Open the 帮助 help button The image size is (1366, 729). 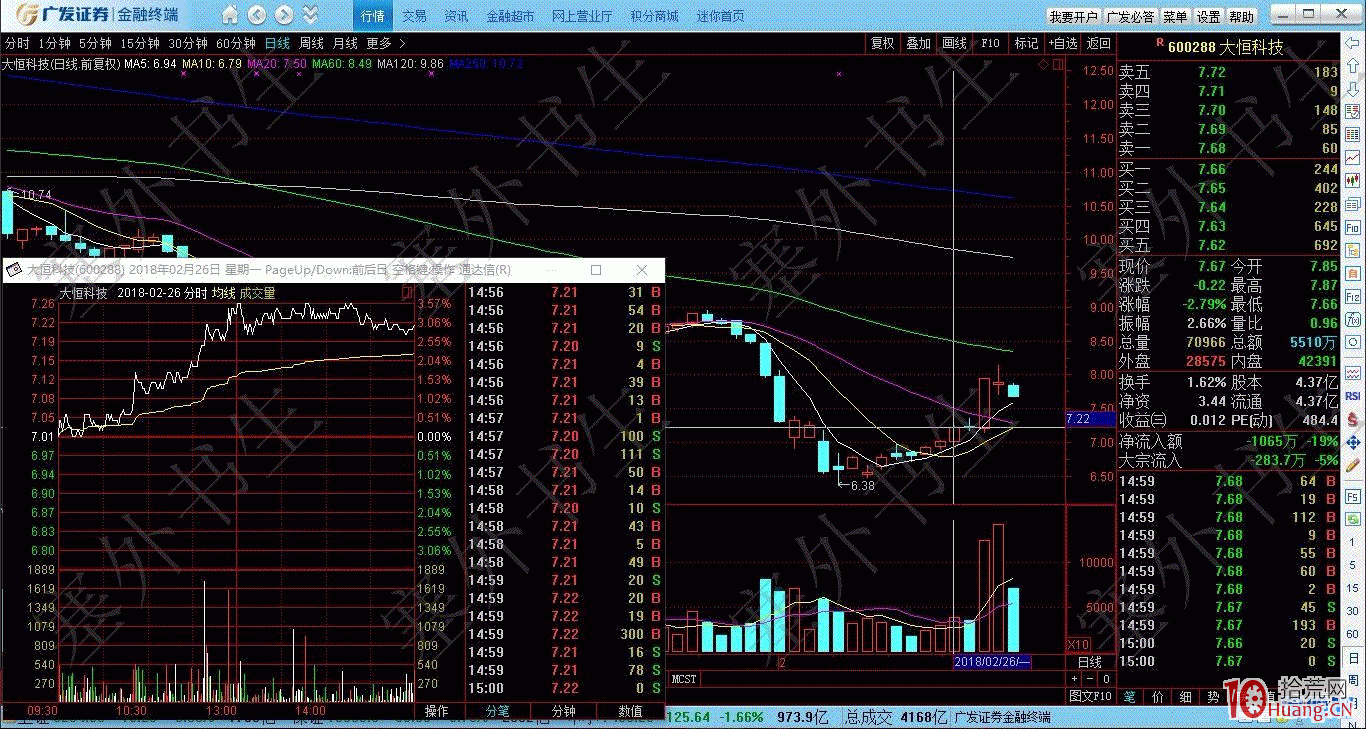click(x=1241, y=17)
